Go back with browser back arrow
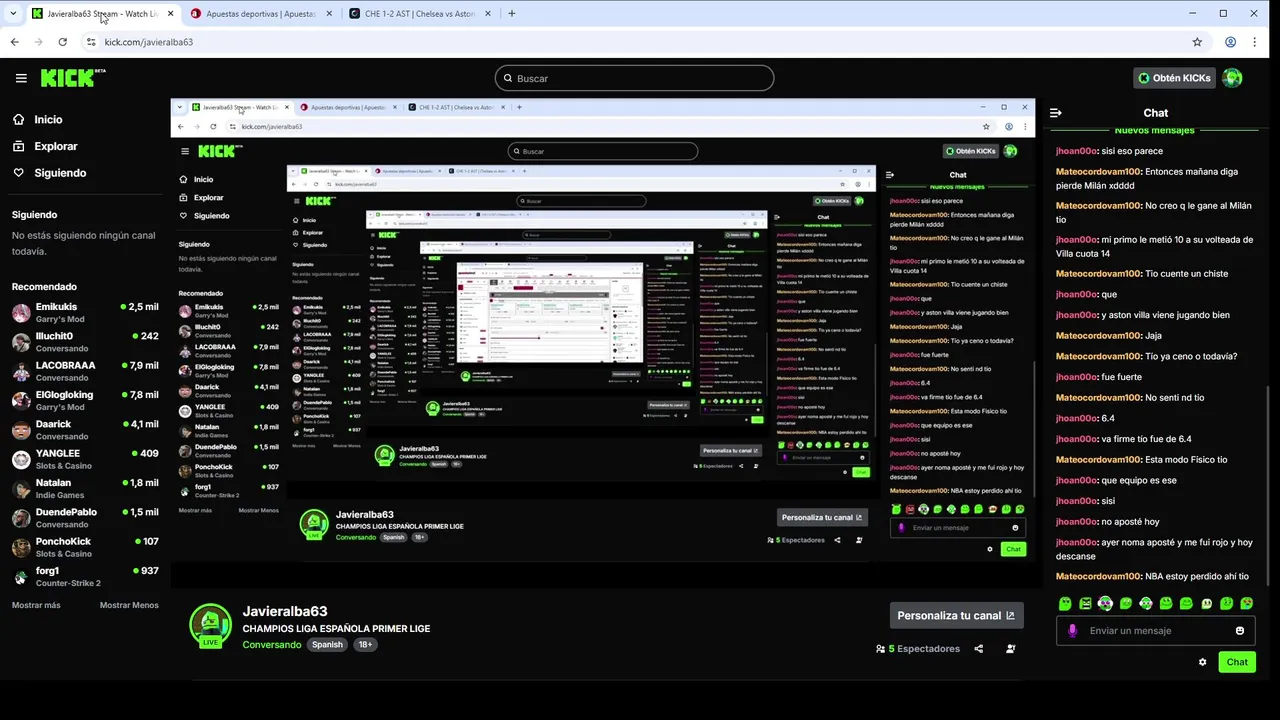Viewport: 1280px width, 720px height. pos(14,42)
